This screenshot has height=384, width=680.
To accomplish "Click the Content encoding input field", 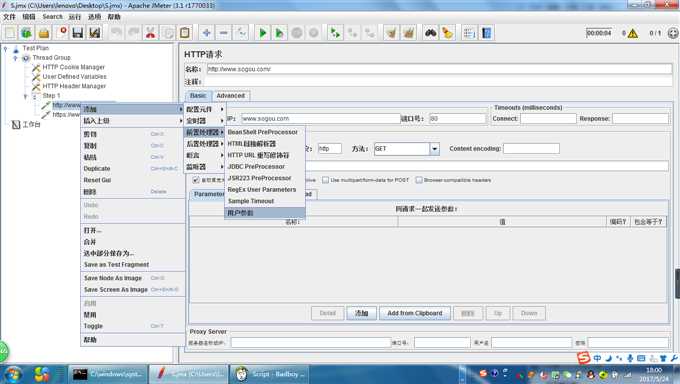I will tap(531, 149).
